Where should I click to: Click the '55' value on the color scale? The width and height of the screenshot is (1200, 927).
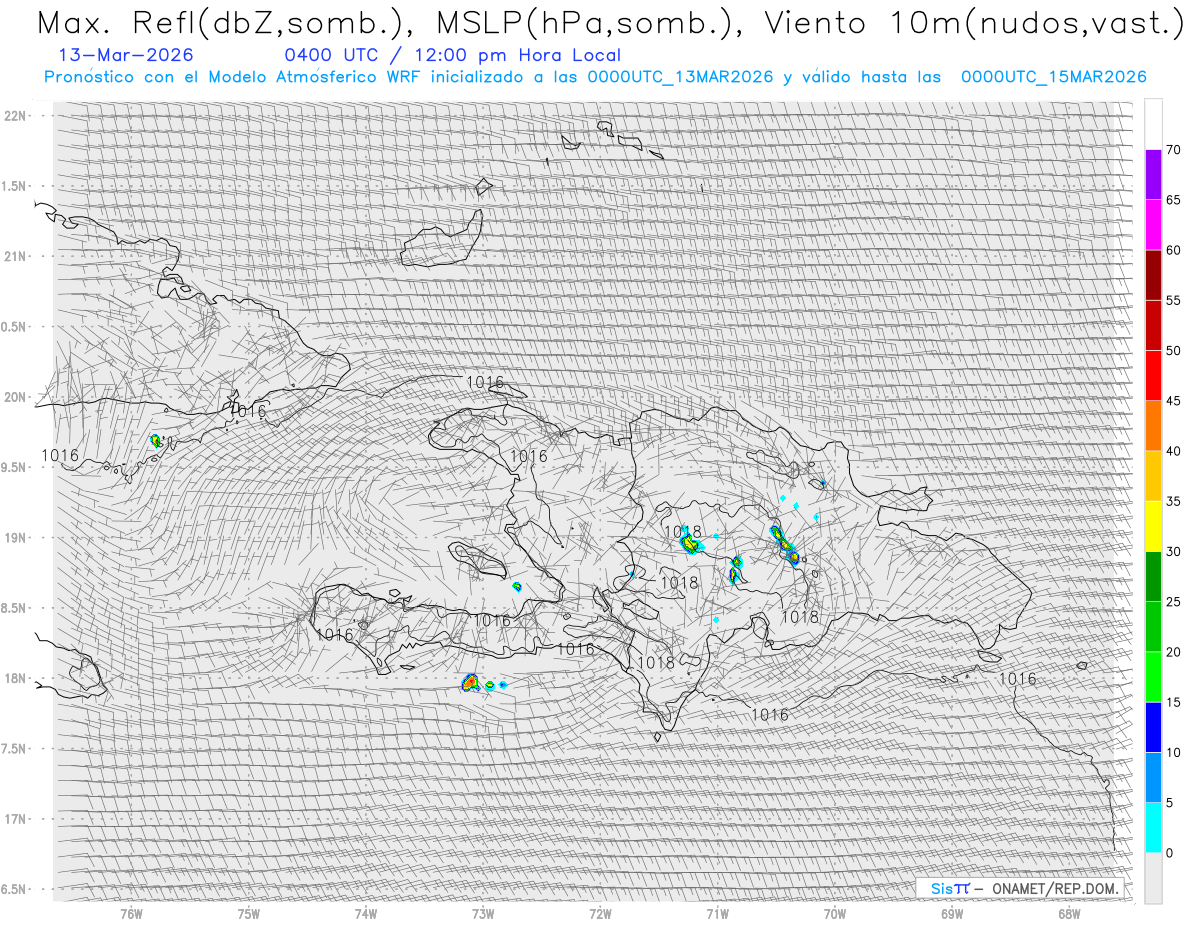pyautogui.click(x=1173, y=301)
